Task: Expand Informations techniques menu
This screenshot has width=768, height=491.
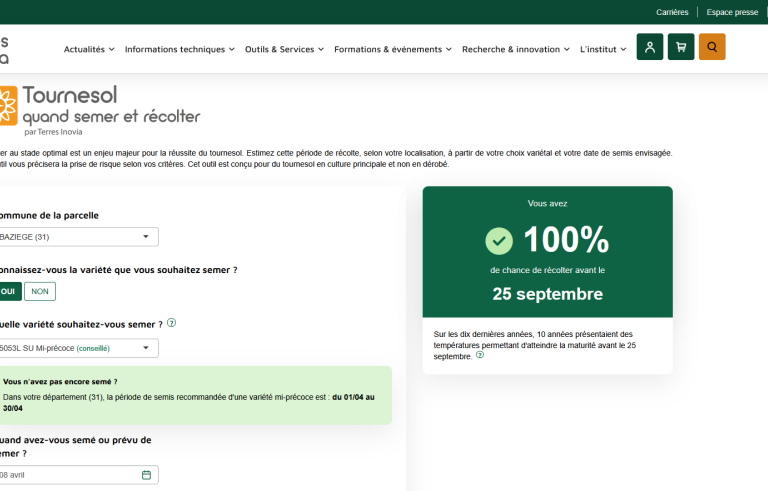Action: click(179, 49)
